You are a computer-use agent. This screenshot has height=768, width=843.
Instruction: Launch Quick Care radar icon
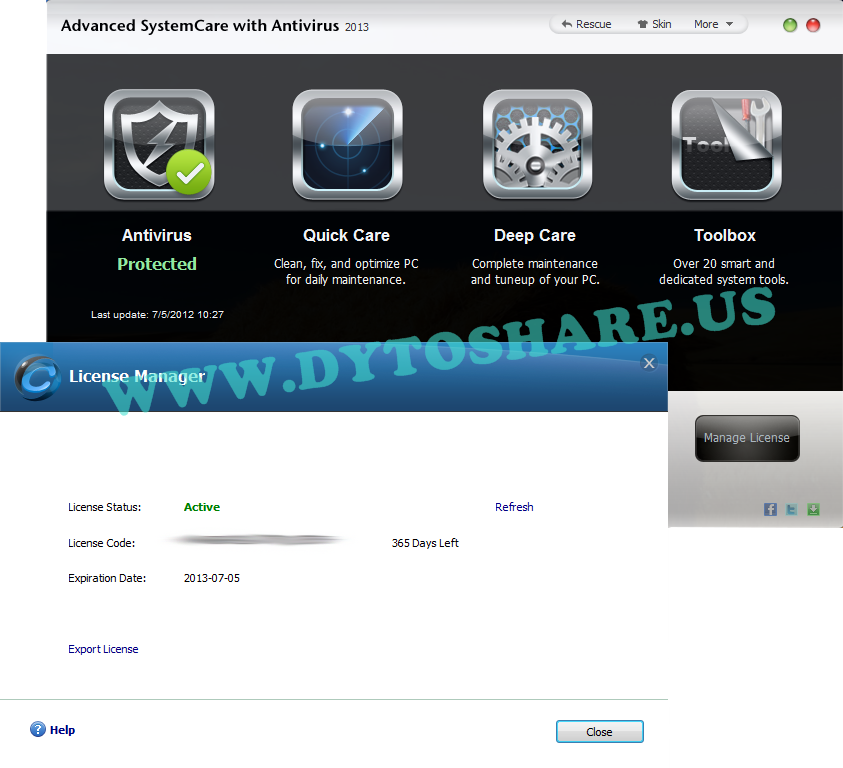(x=347, y=144)
